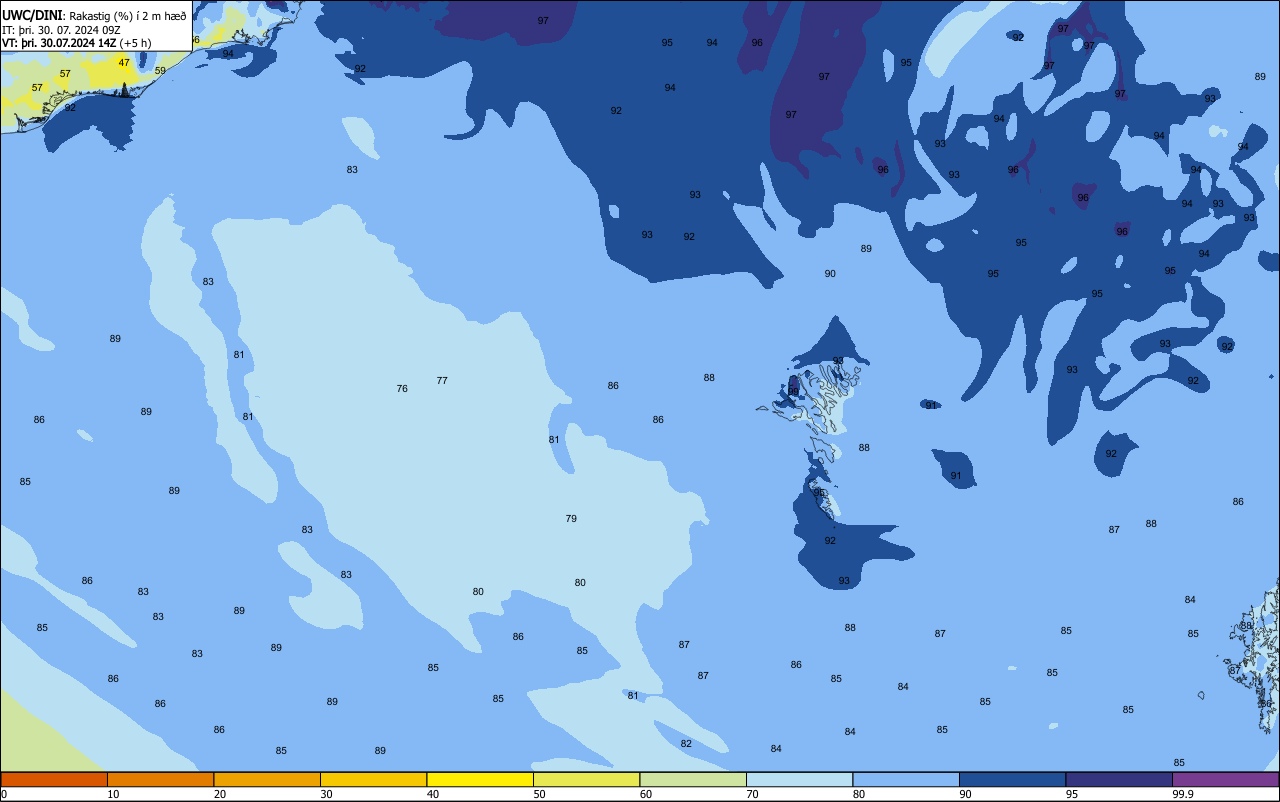The width and height of the screenshot is (1280, 802).
Task: Select the '59' humidity value near the coast
Action: click(160, 71)
